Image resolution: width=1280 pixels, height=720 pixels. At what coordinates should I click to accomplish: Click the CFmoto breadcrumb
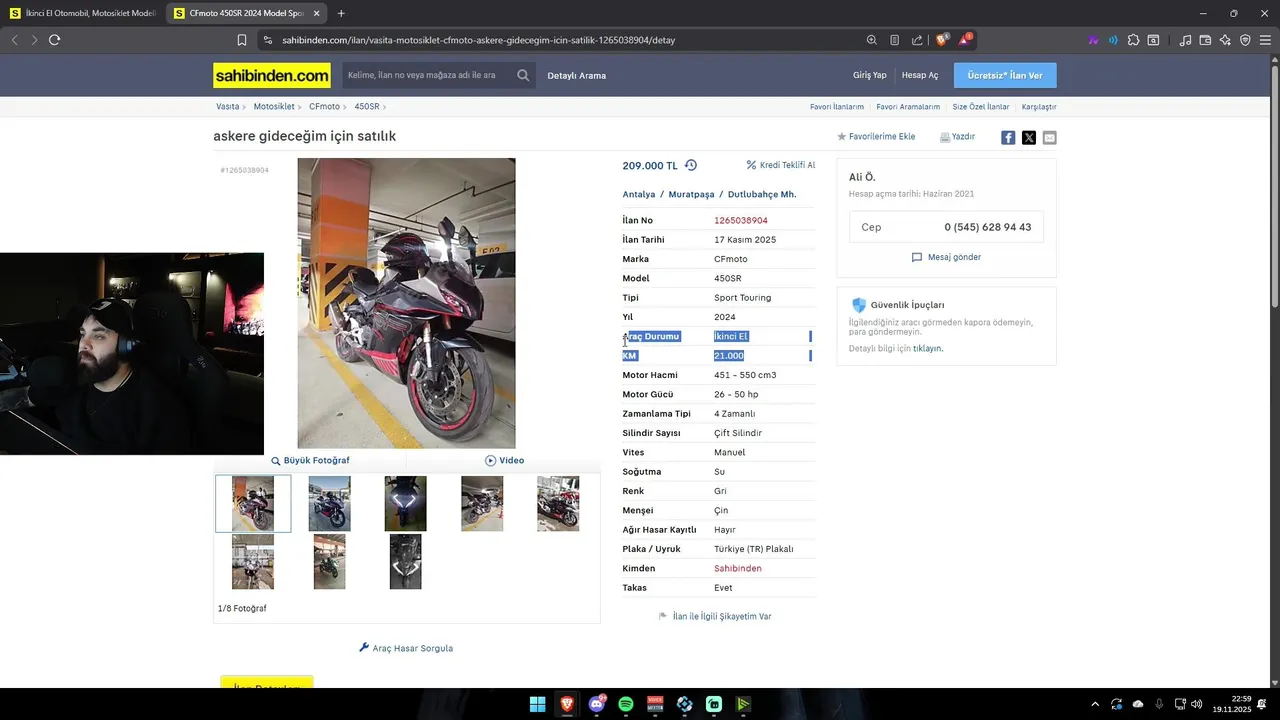(324, 106)
